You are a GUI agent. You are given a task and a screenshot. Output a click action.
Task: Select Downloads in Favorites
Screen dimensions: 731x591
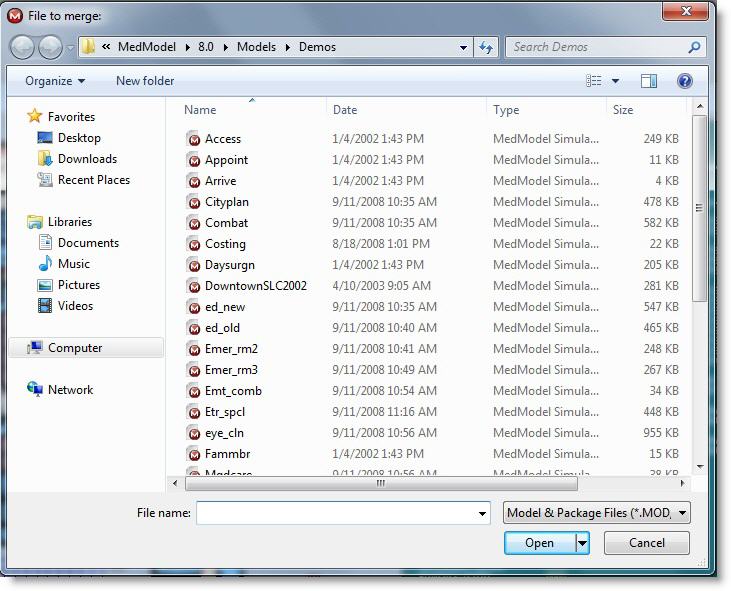pos(88,159)
